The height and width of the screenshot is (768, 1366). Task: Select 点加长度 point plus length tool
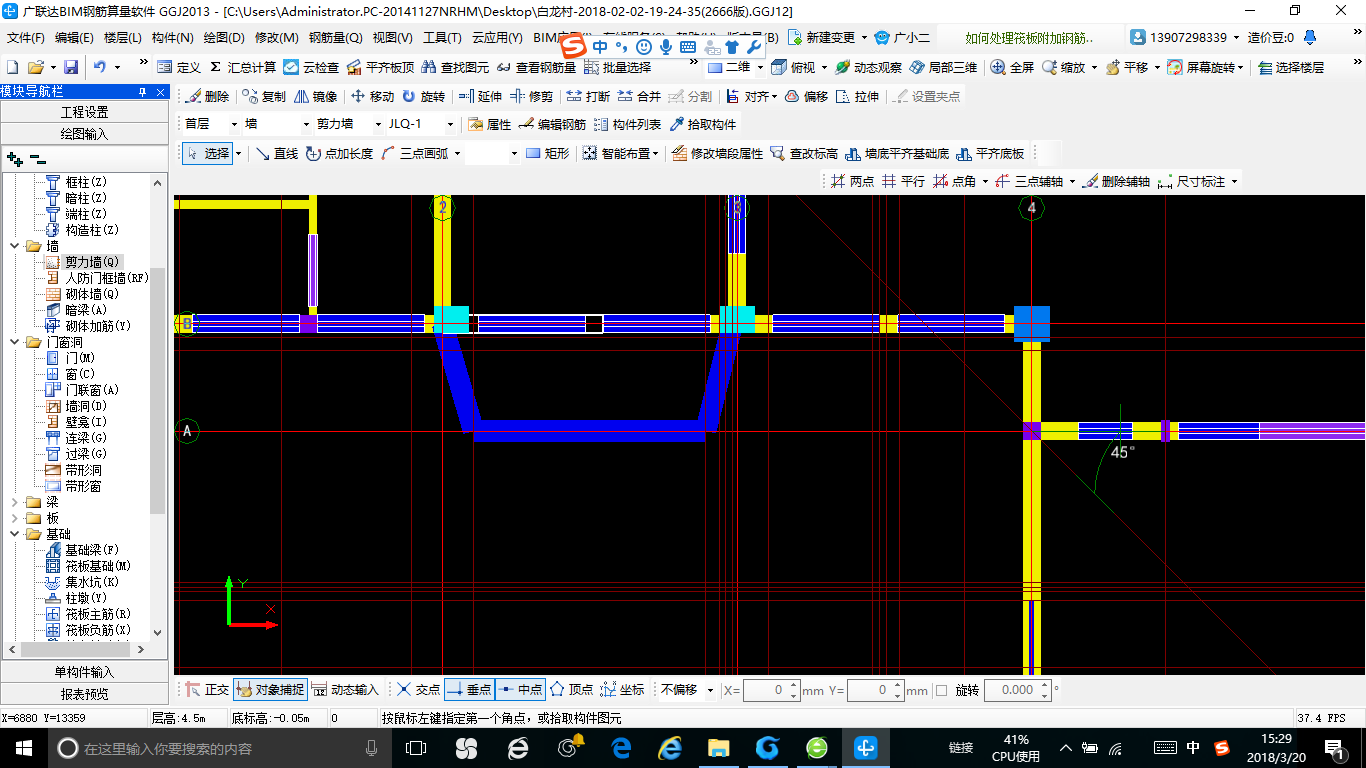[339, 153]
